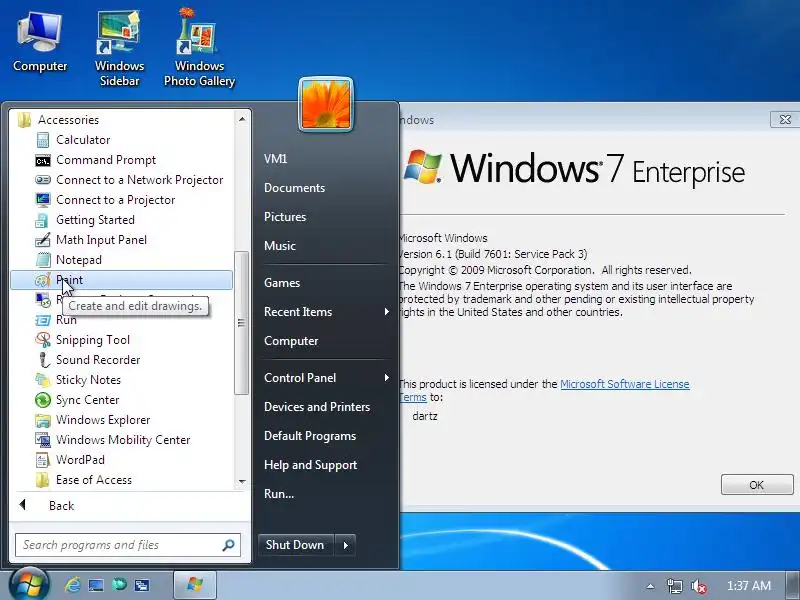800x600 pixels.
Task: Click the Start orb button
Action: click(29, 584)
